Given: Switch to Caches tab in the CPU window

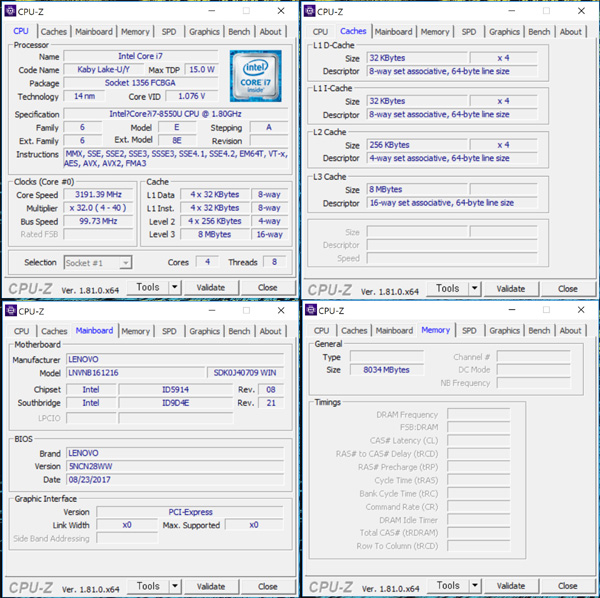Looking at the screenshot, I should [54, 32].
